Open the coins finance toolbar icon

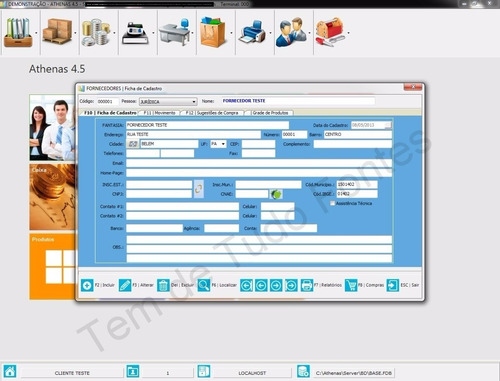[x=96, y=32]
